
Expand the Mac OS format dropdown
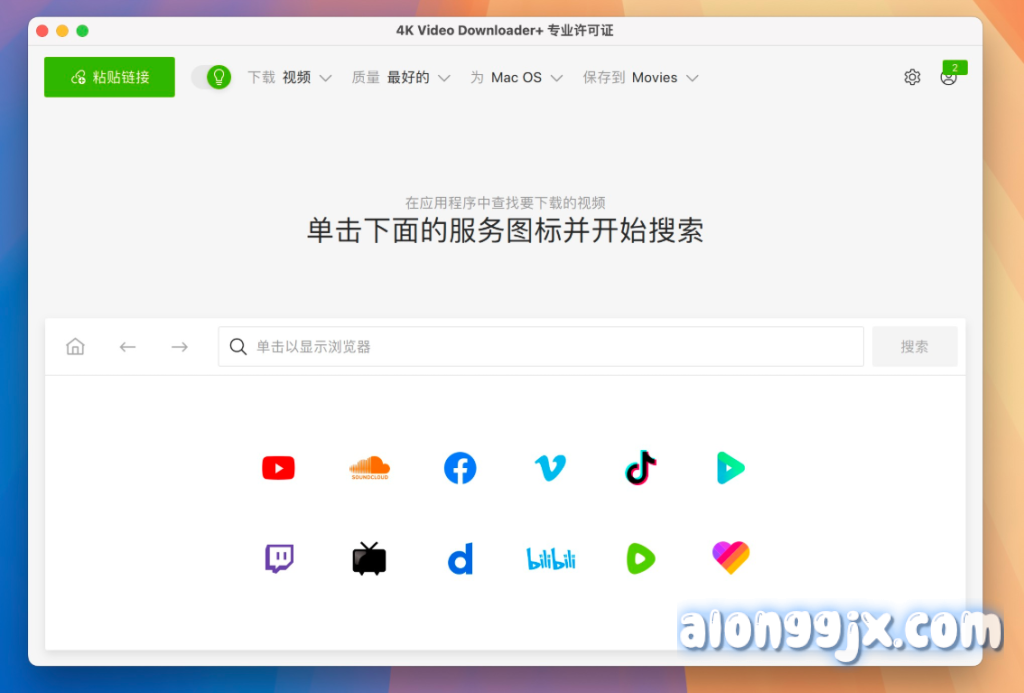pos(517,78)
